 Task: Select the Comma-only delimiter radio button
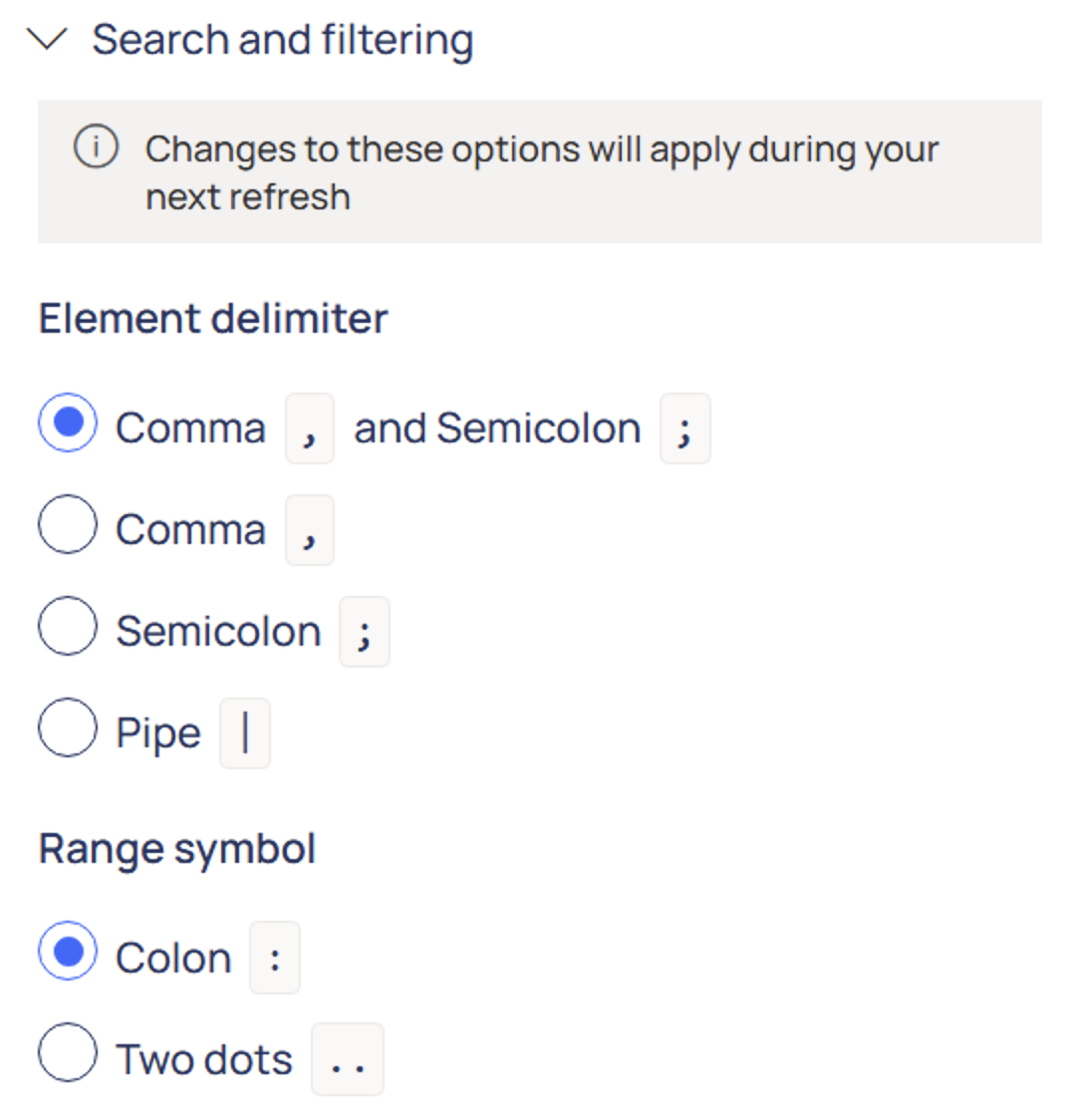(x=68, y=525)
